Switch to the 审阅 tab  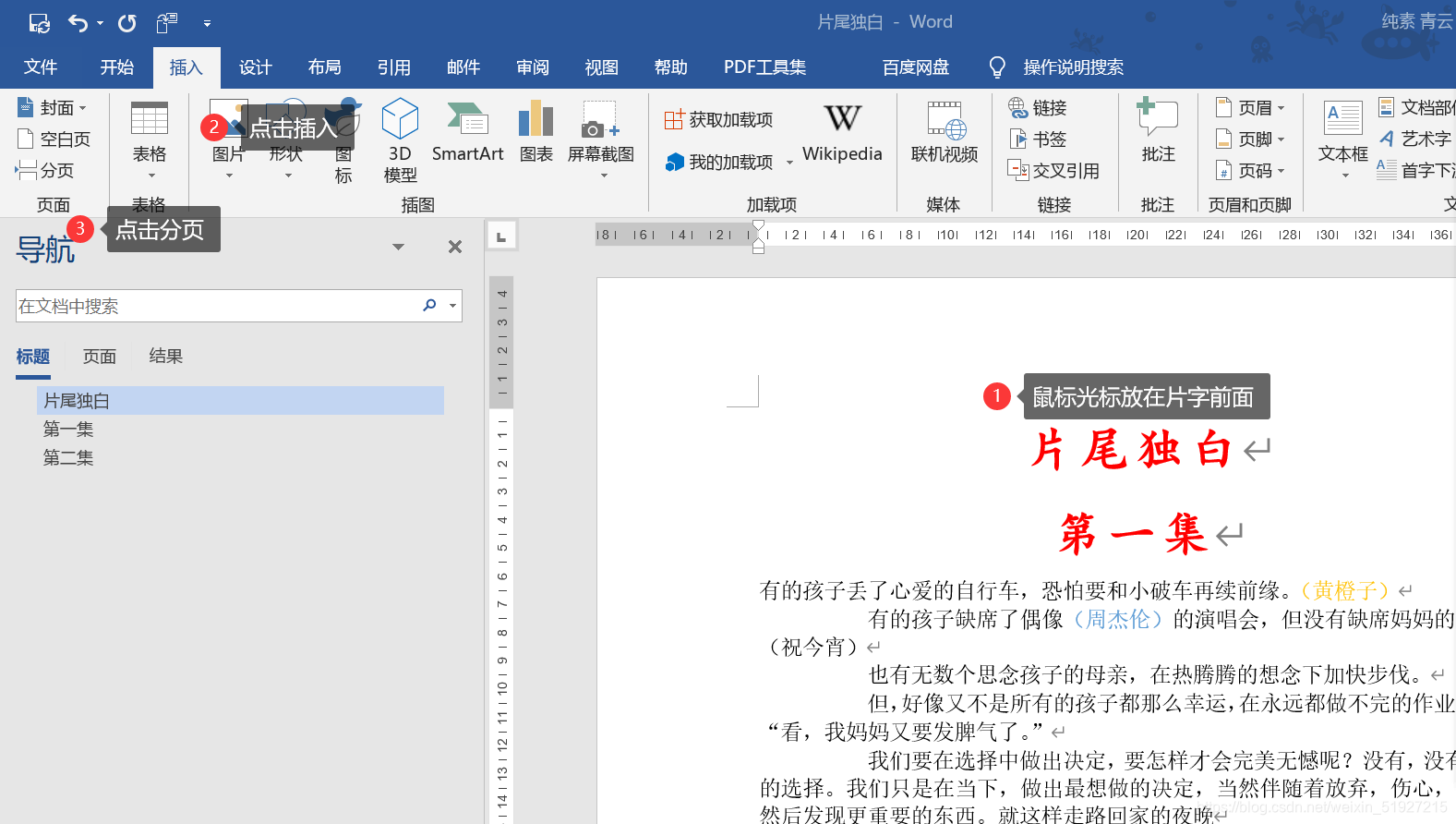point(533,67)
